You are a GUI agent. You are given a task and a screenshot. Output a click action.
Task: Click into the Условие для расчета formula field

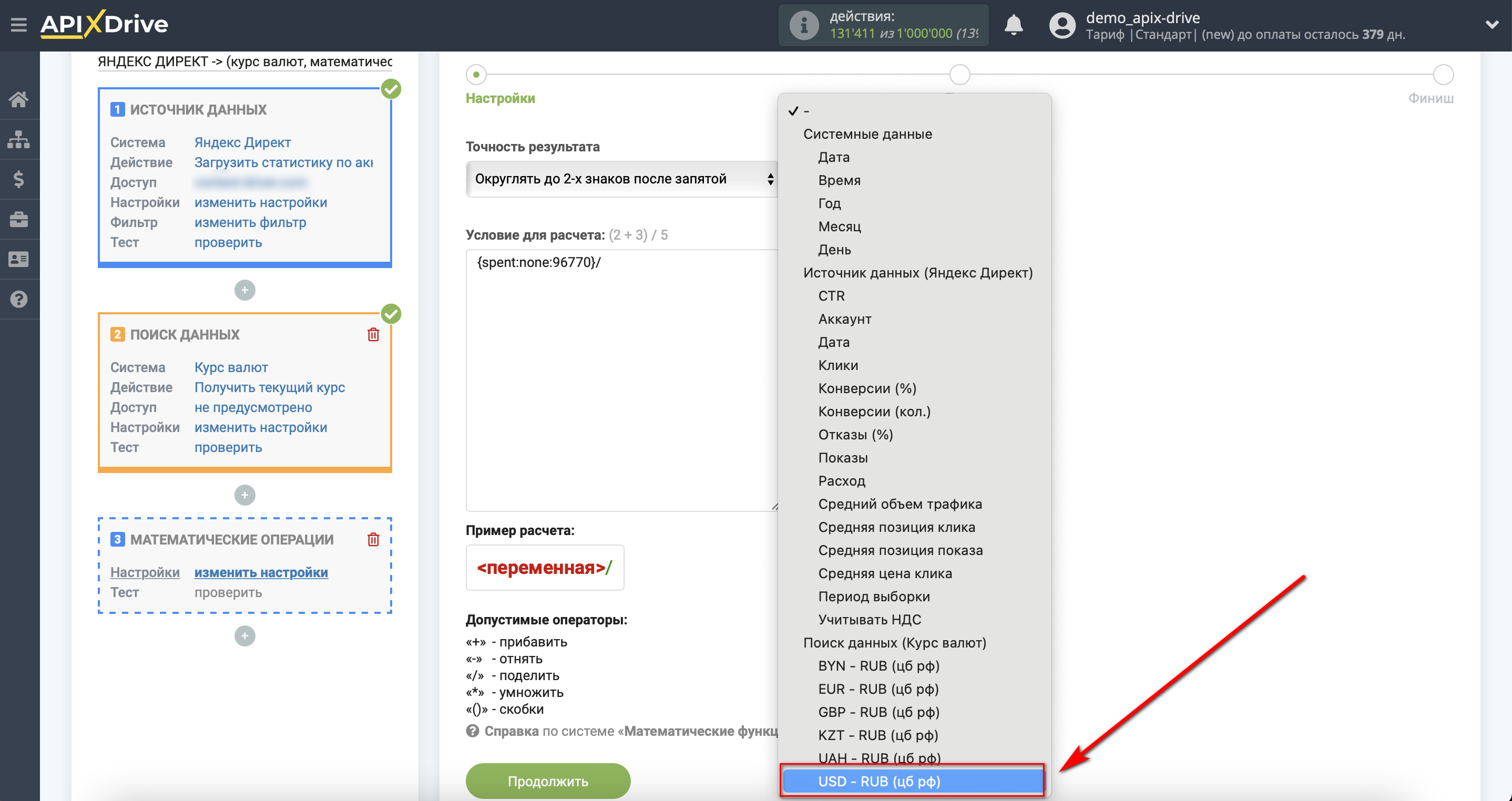click(x=621, y=379)
